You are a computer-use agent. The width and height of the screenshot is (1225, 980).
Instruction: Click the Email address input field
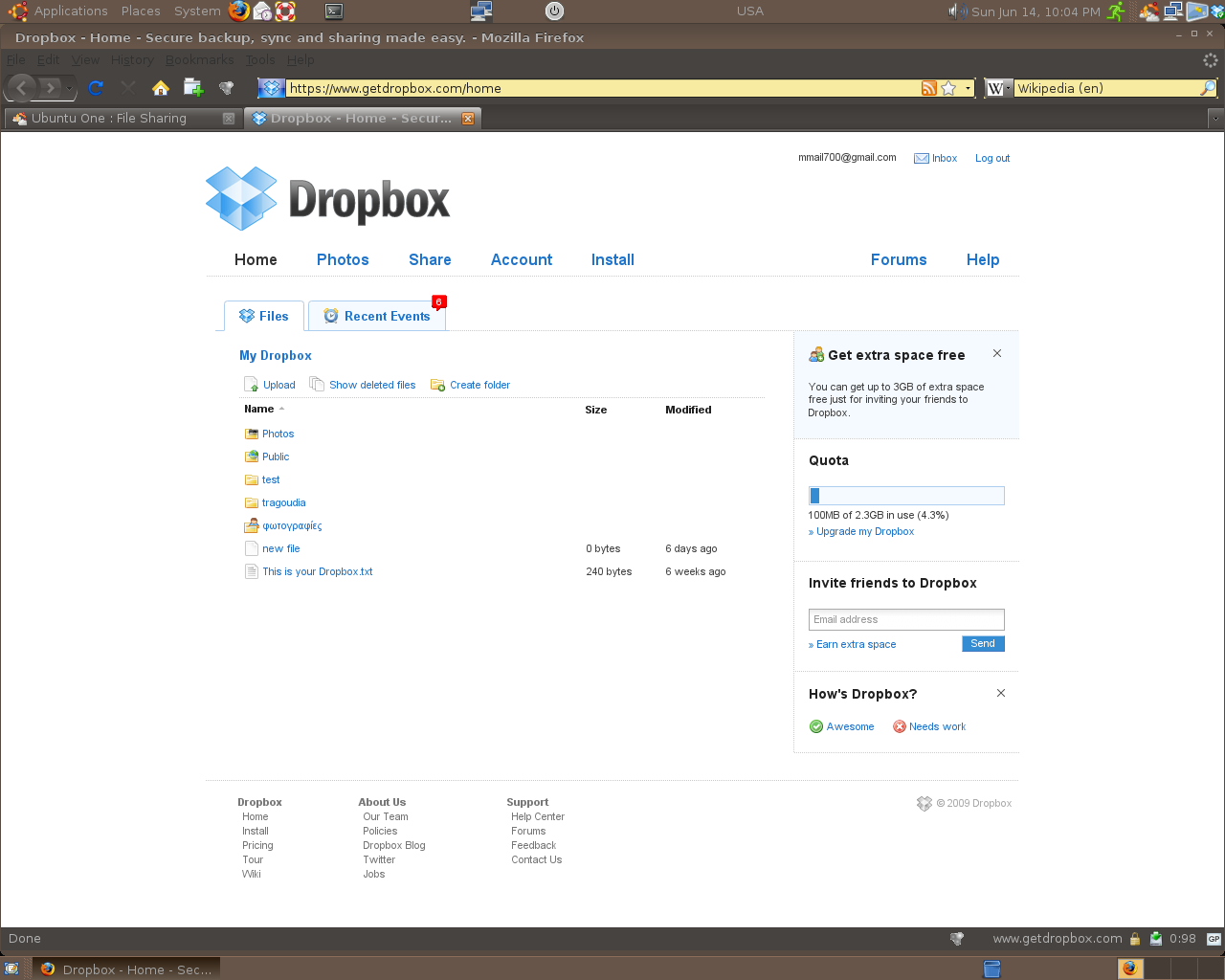pyautogui.click(x=906, y=619)
